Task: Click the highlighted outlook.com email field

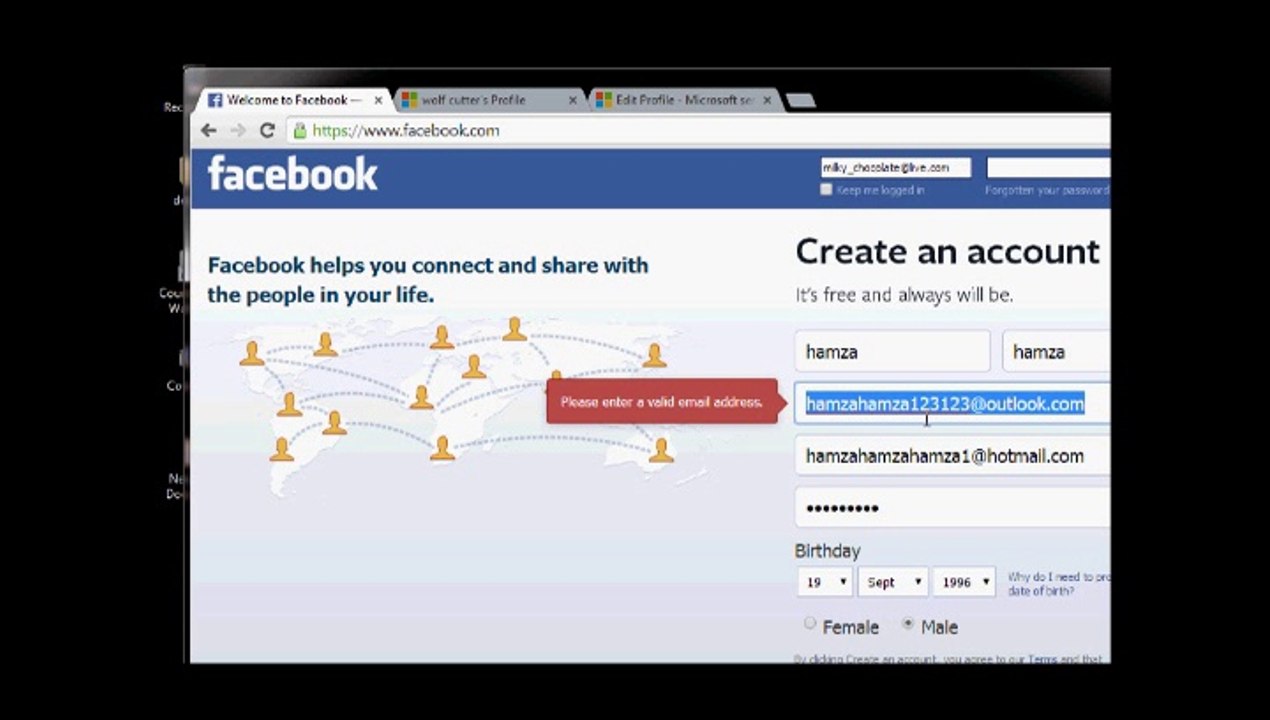Action: (x=952, y=404)
